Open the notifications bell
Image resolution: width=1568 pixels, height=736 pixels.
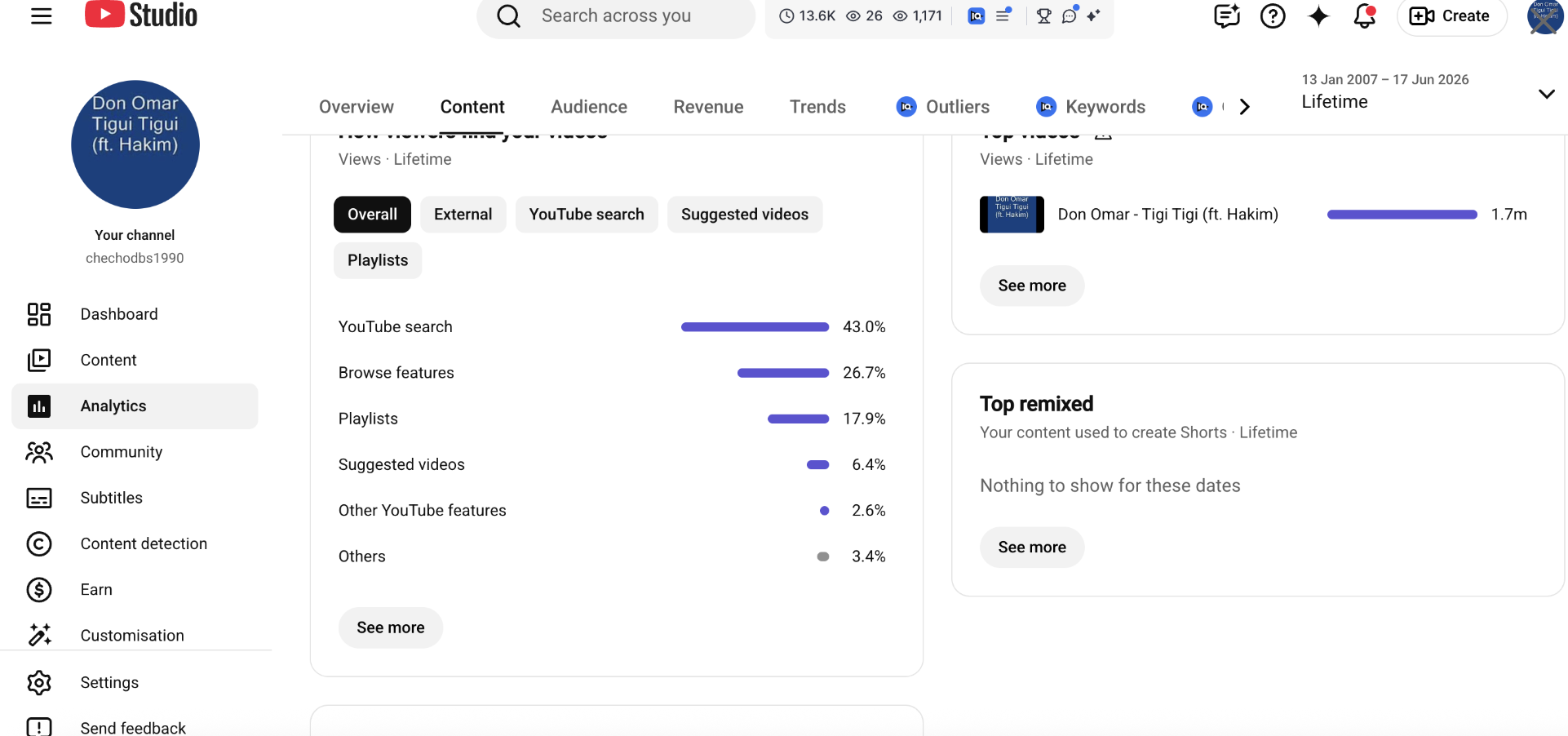click(x=1365, y=16)
